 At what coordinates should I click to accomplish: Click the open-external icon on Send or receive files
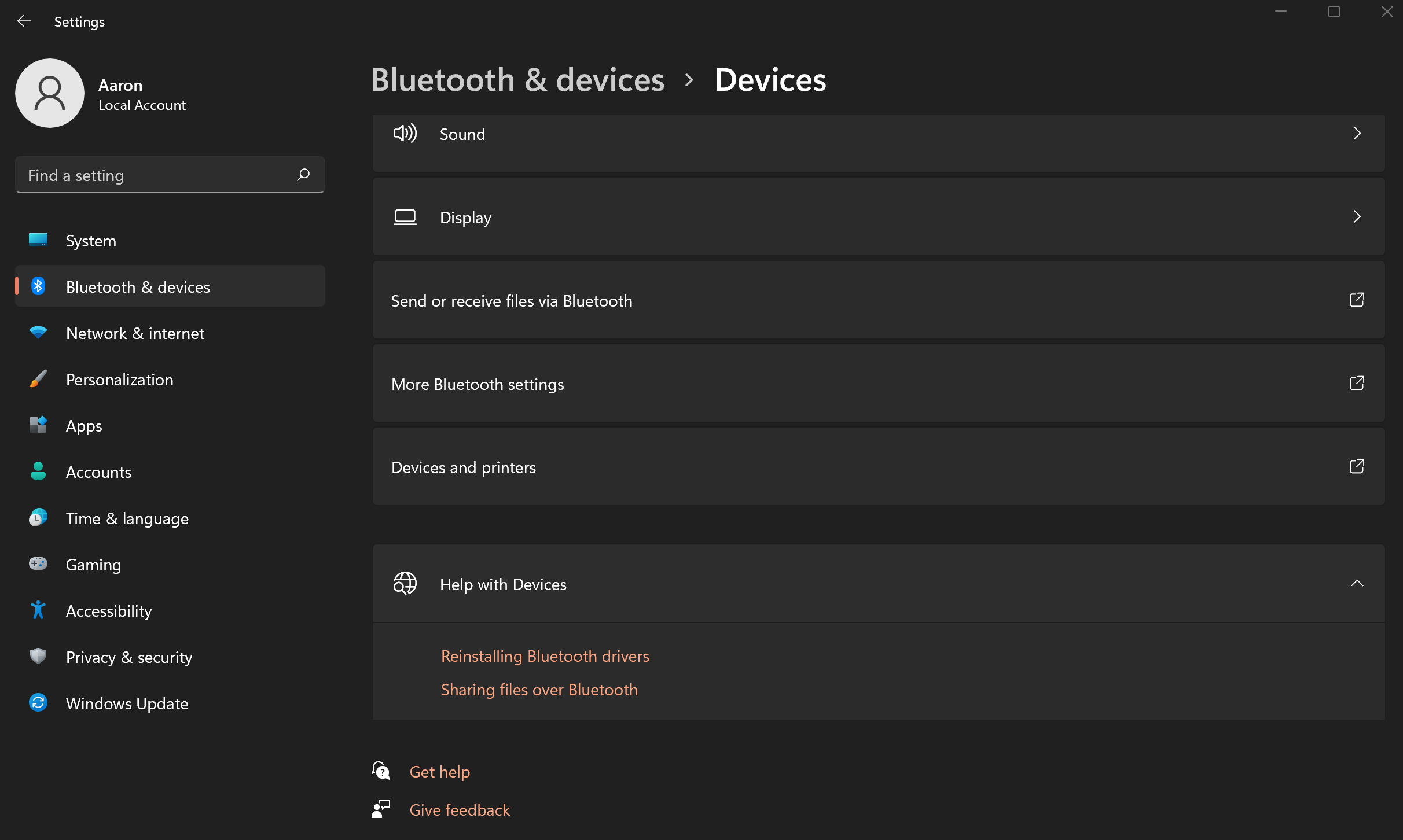[x=1357, y=300]
